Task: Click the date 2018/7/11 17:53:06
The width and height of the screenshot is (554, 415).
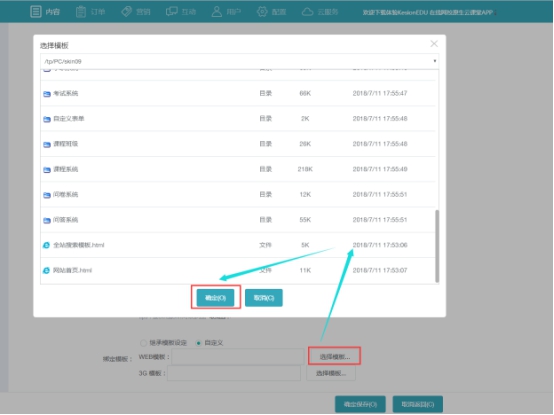Action: [380, 245]
